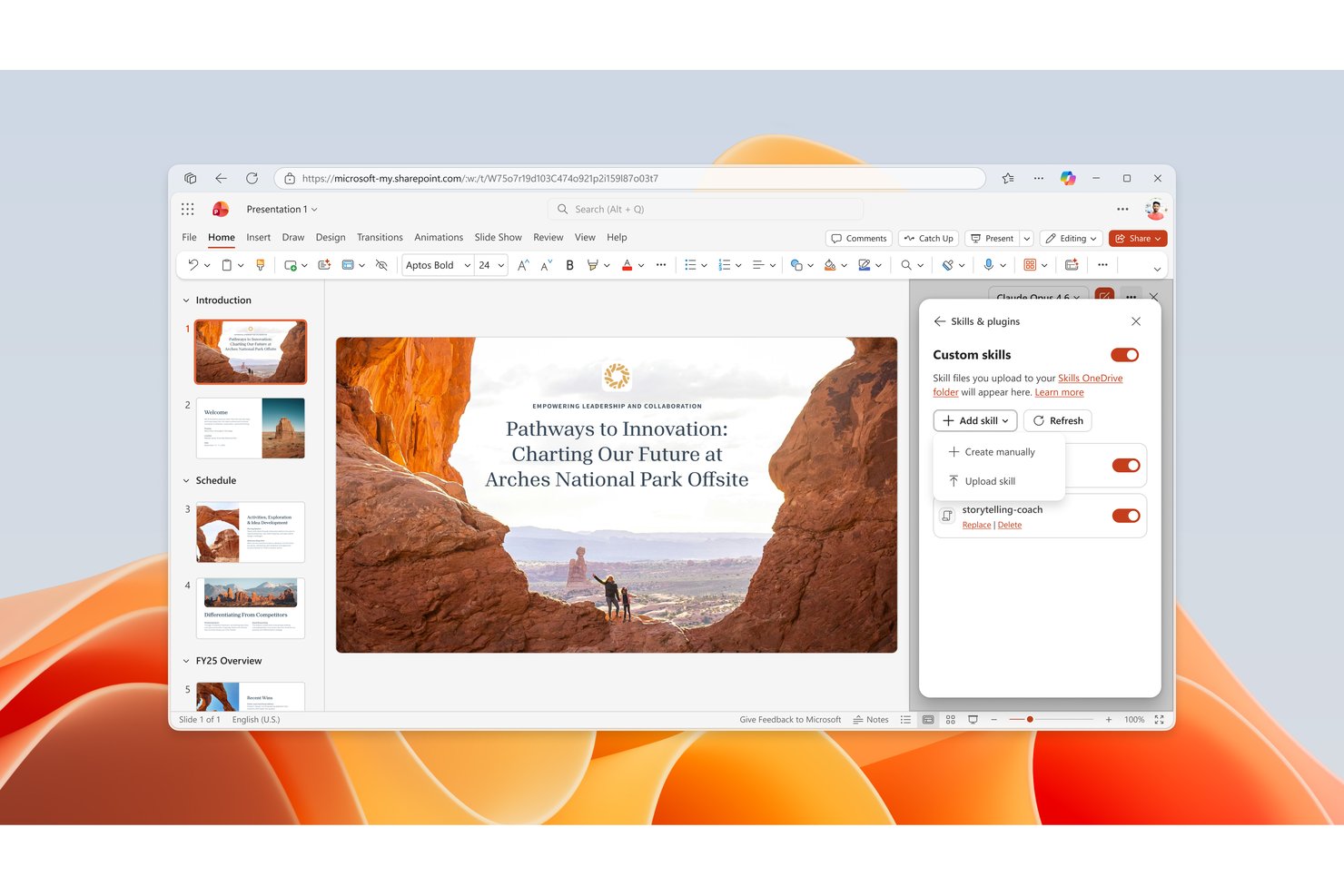Open the PowerPoint app launcher grid
1344x896 pixels.
188,209
